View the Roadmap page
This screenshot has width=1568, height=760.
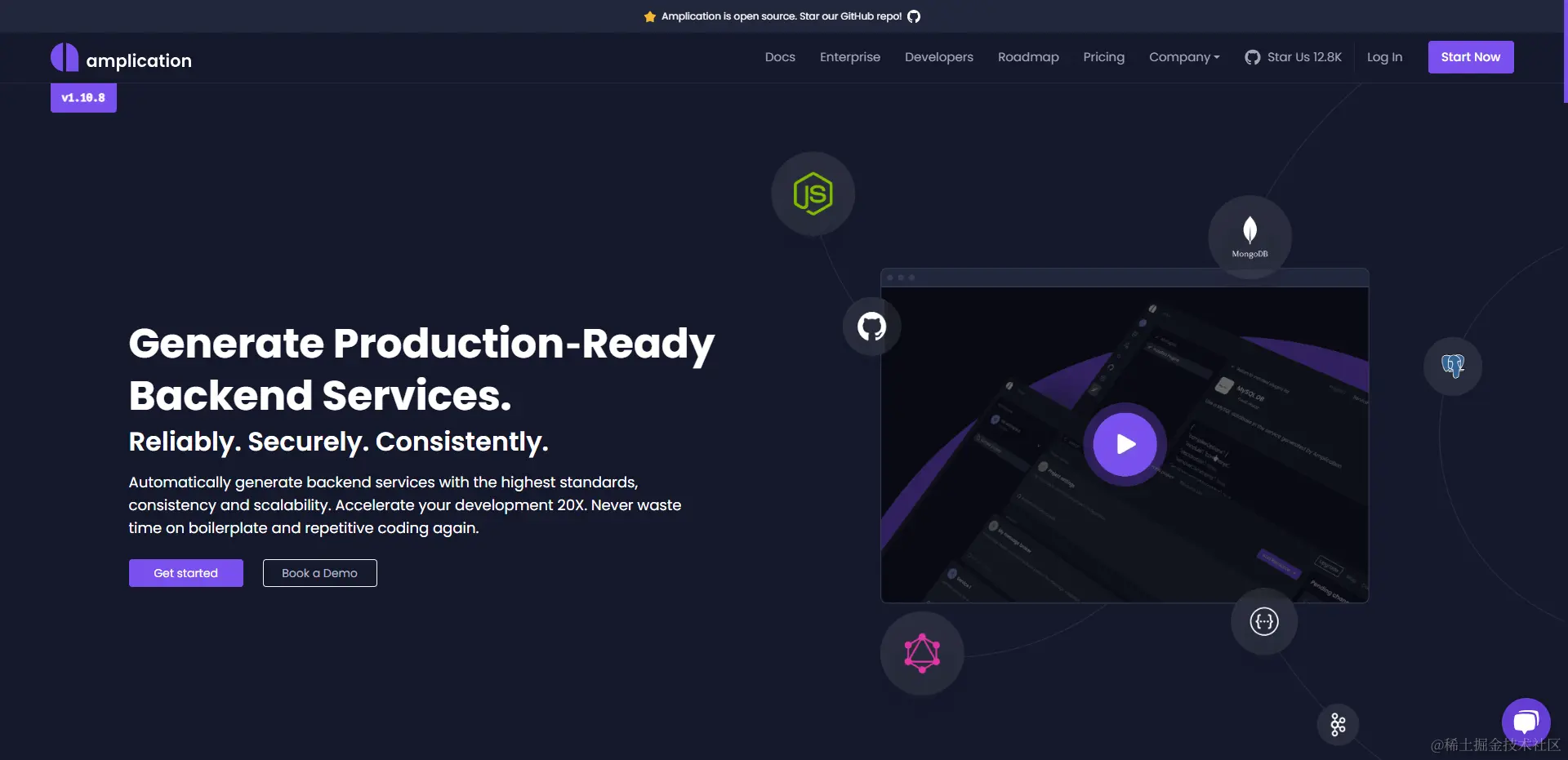click(x=1028, y=57)
